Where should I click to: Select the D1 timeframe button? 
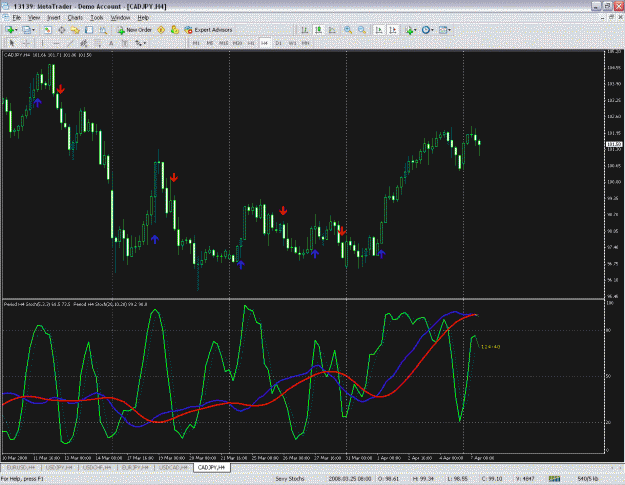278,43
